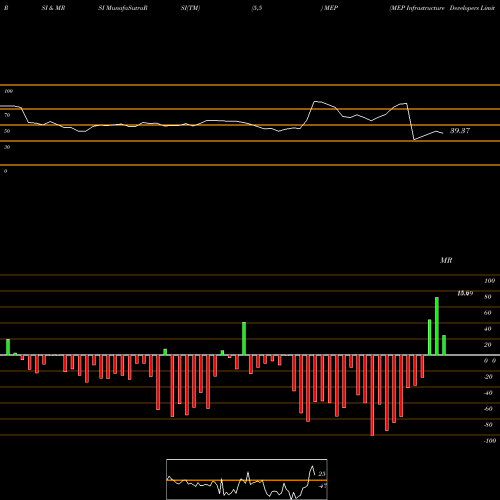Open the mini overview chart thumbnail
500x500 pixels.
247,479
